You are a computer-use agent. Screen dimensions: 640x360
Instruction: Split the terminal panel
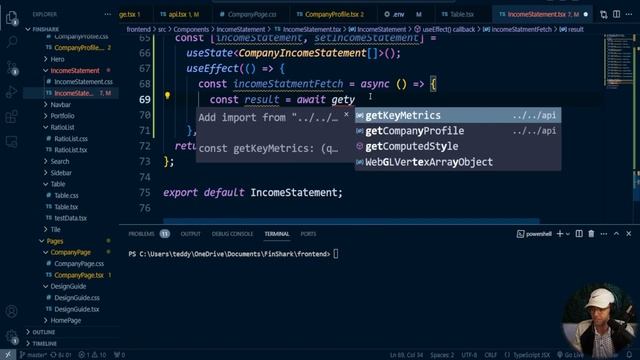point(579,233)
